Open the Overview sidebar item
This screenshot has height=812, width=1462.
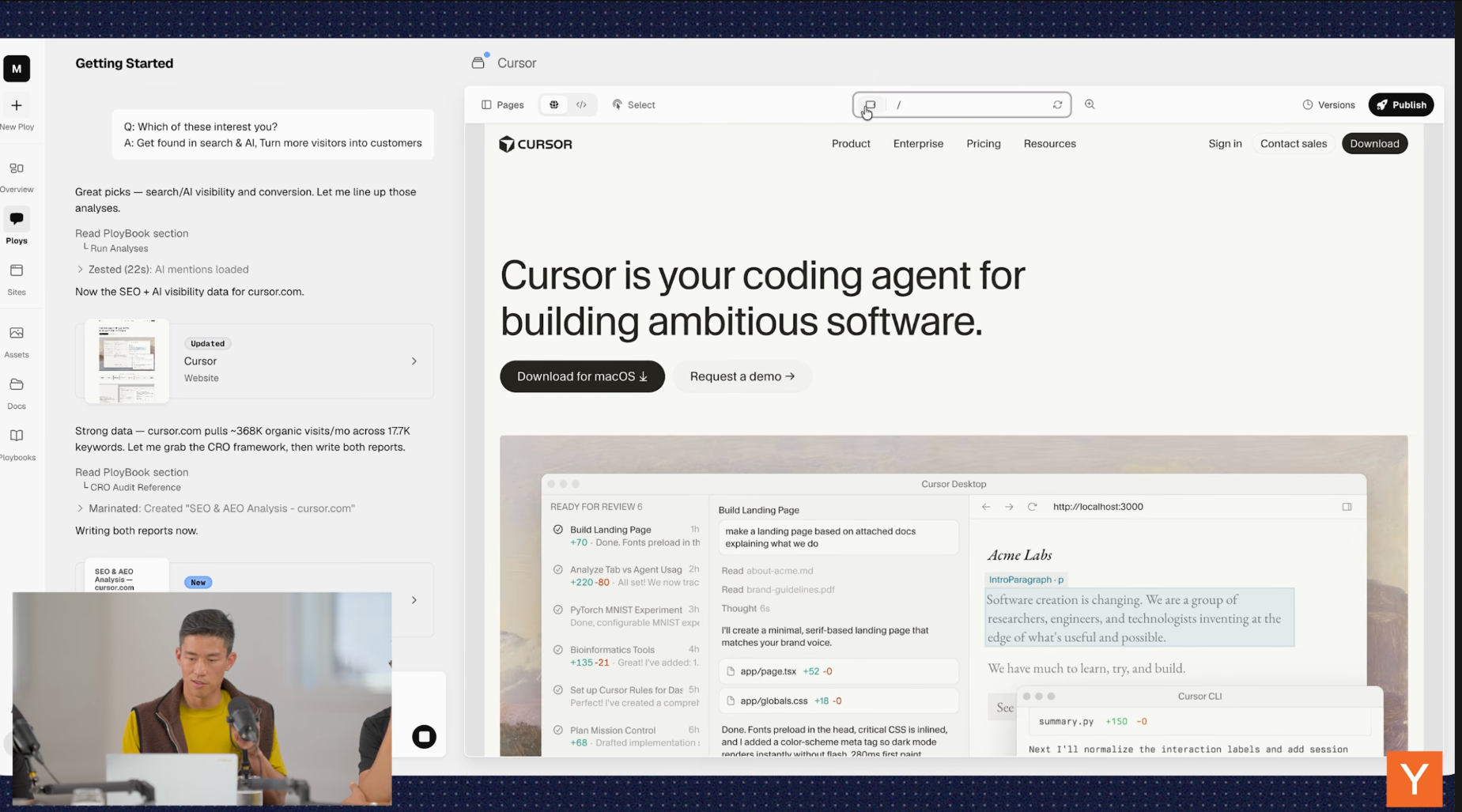(17, 177)
